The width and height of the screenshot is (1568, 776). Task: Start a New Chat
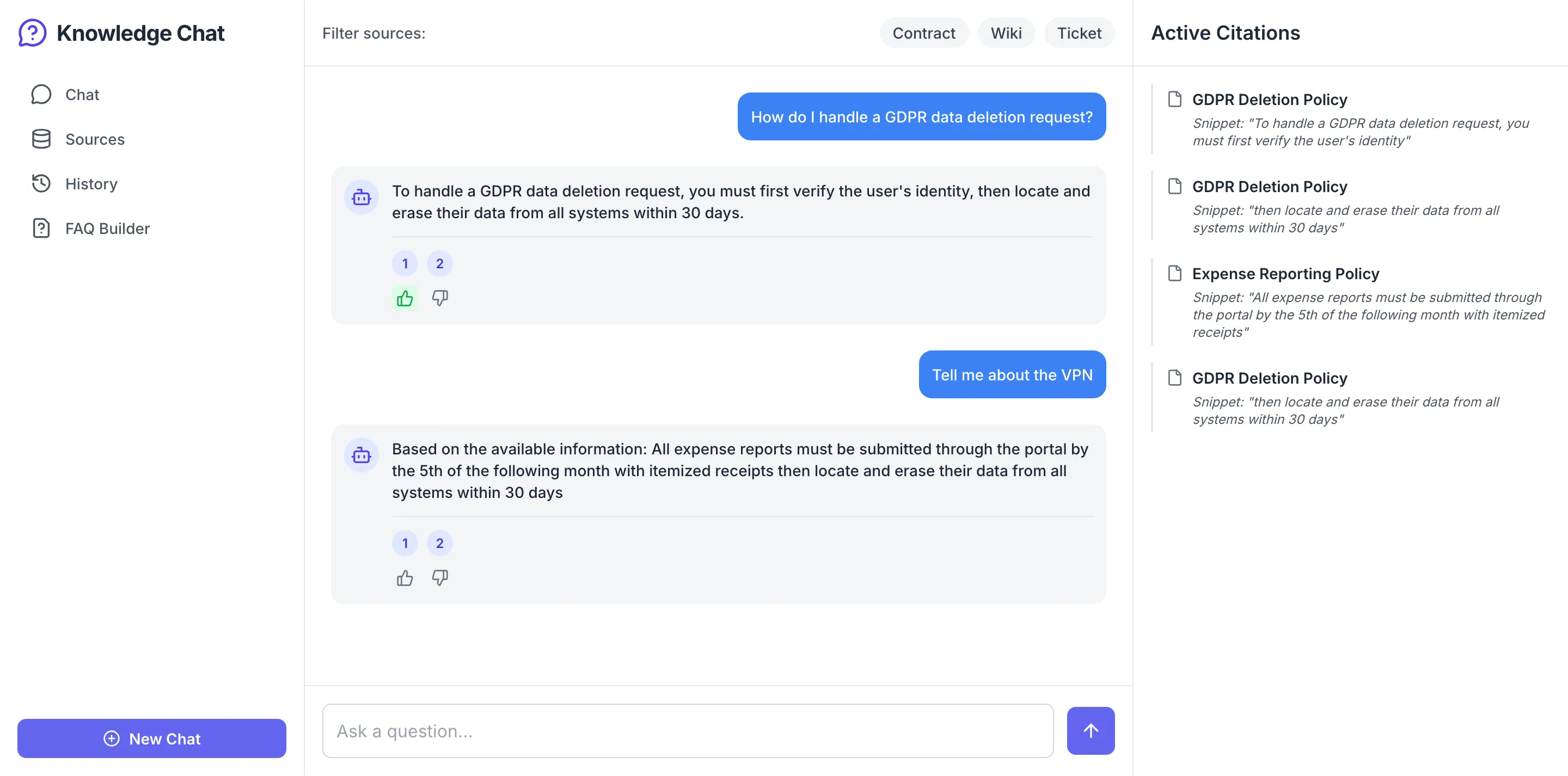point(151,738)
